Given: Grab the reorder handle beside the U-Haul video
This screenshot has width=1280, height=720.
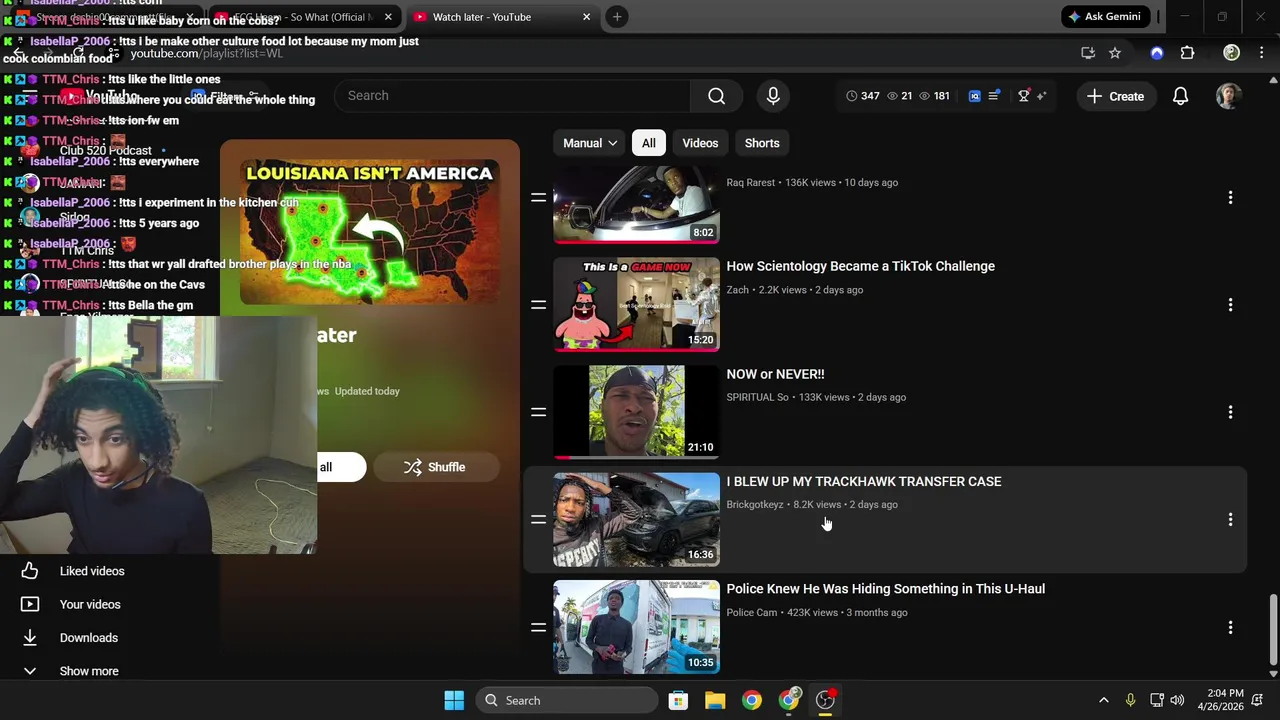Looking at the screenshot, I should click(x=538, y=628).
